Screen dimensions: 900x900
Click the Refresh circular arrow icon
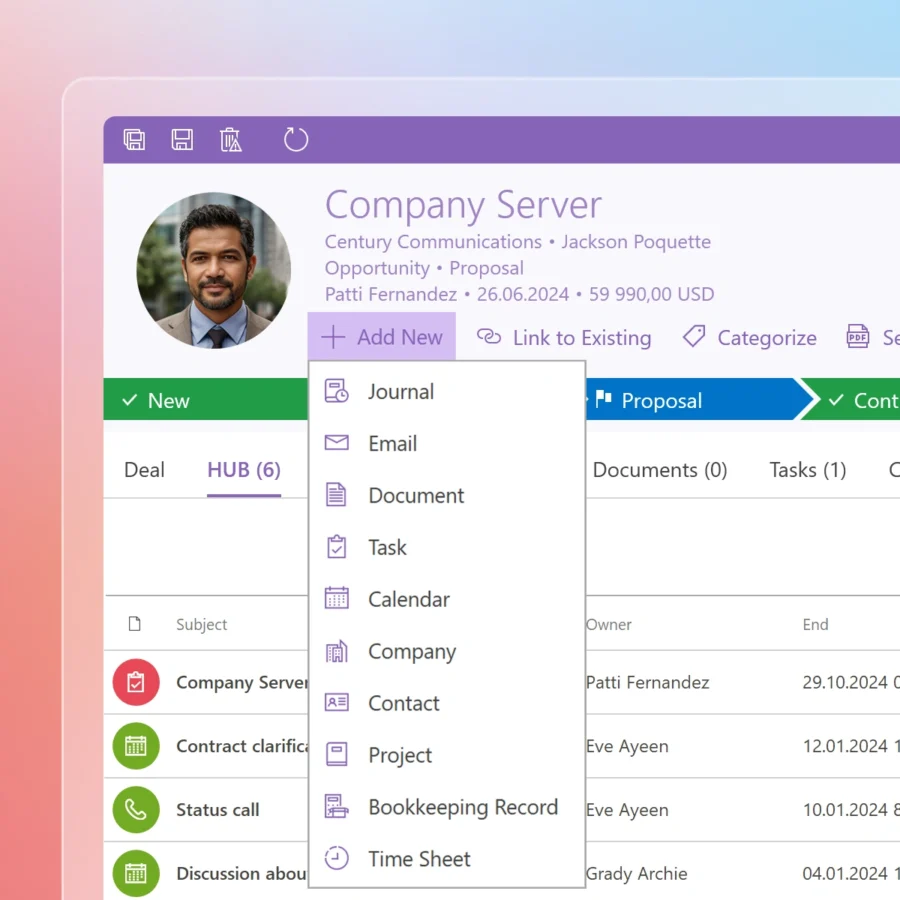[296, 140]
